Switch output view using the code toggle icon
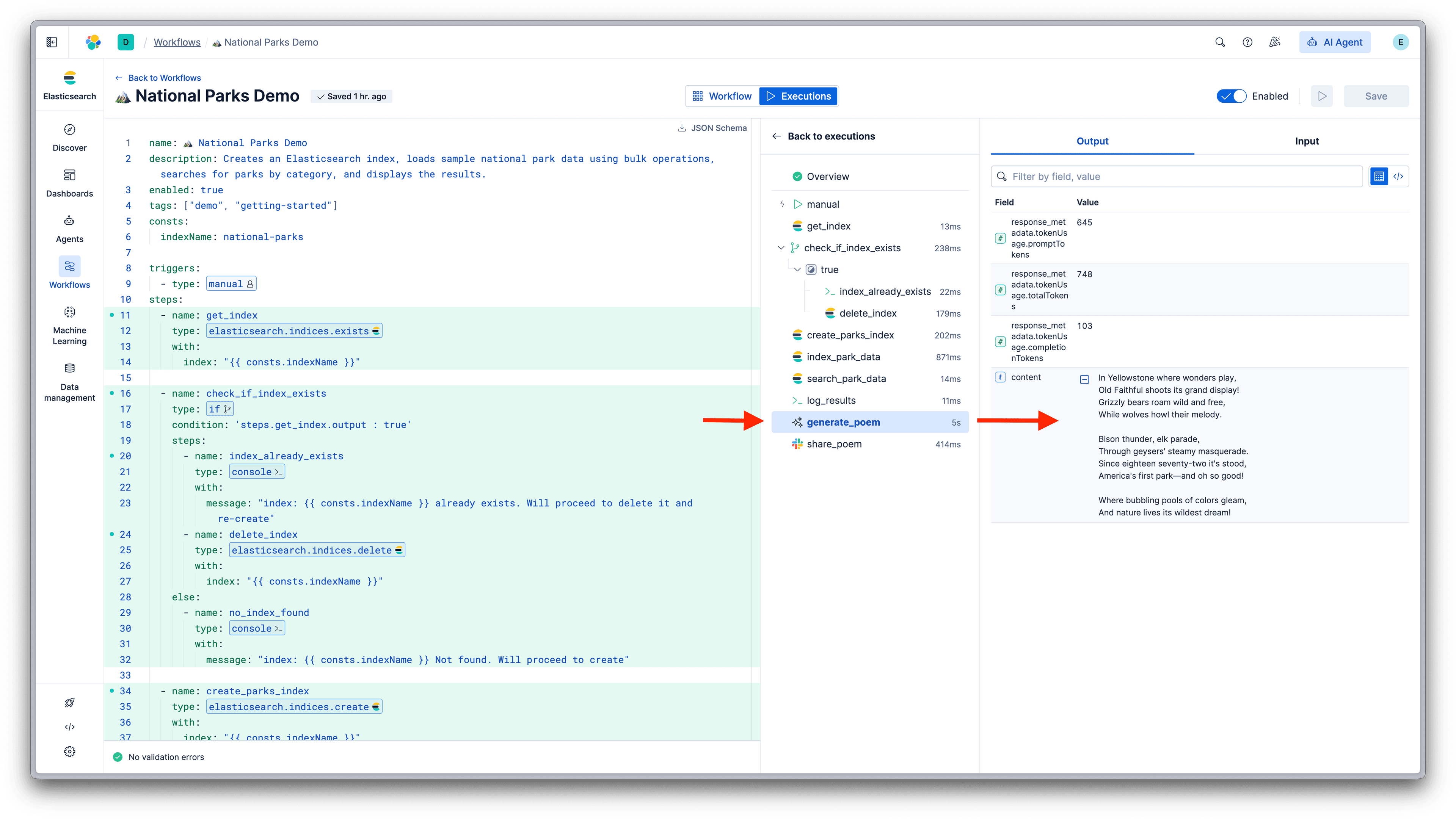The width and height of the screenshot is (1456, 819). 1399,176
